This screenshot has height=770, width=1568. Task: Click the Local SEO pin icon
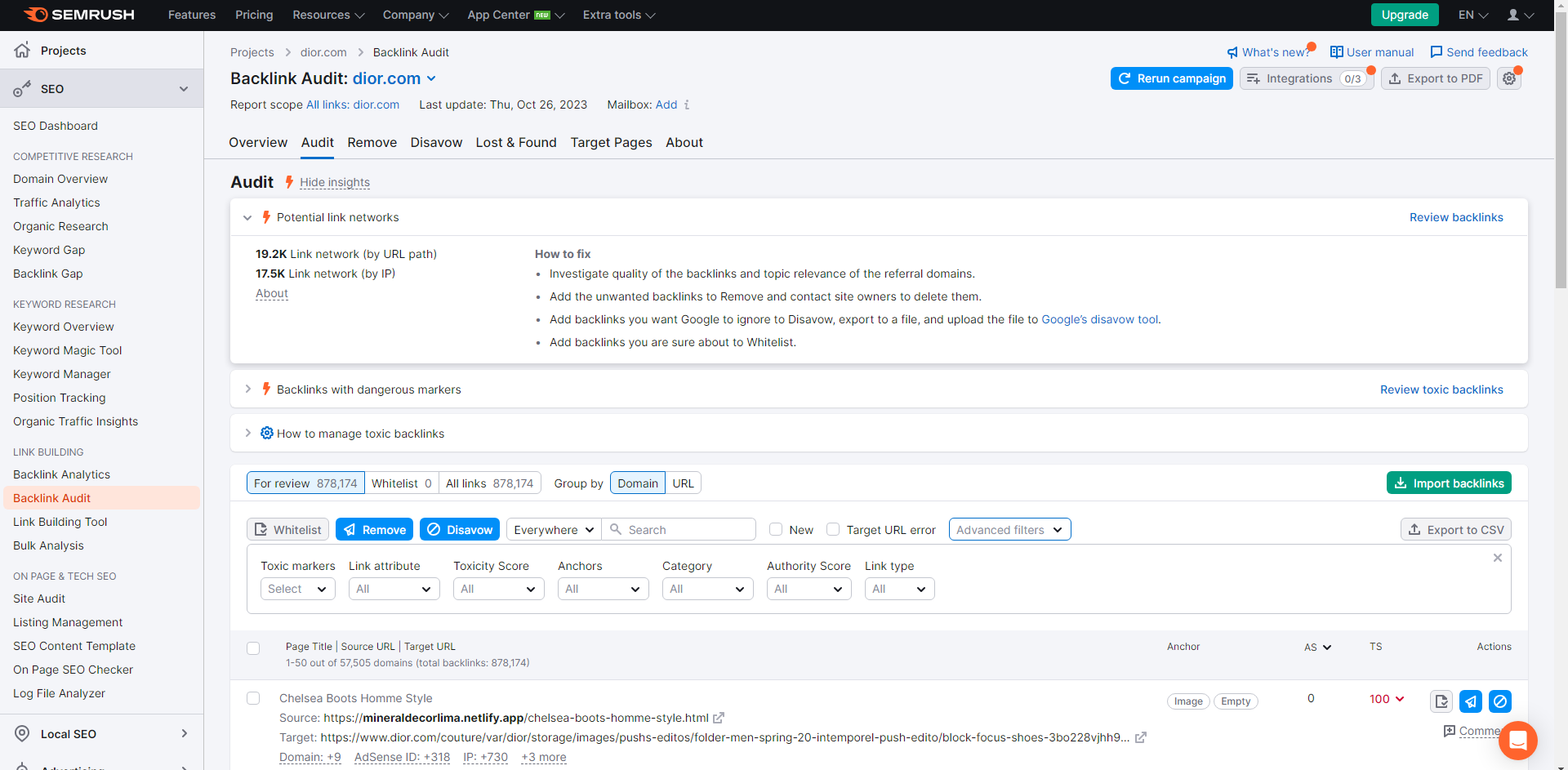tap(22, 733)
